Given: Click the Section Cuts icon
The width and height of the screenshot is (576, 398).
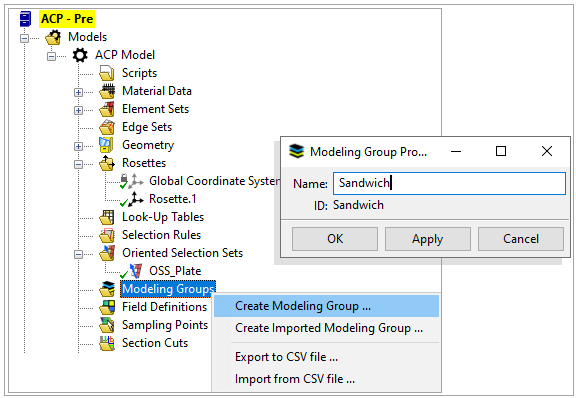Looking at the screenshot, I should click(x=107, y=343).
